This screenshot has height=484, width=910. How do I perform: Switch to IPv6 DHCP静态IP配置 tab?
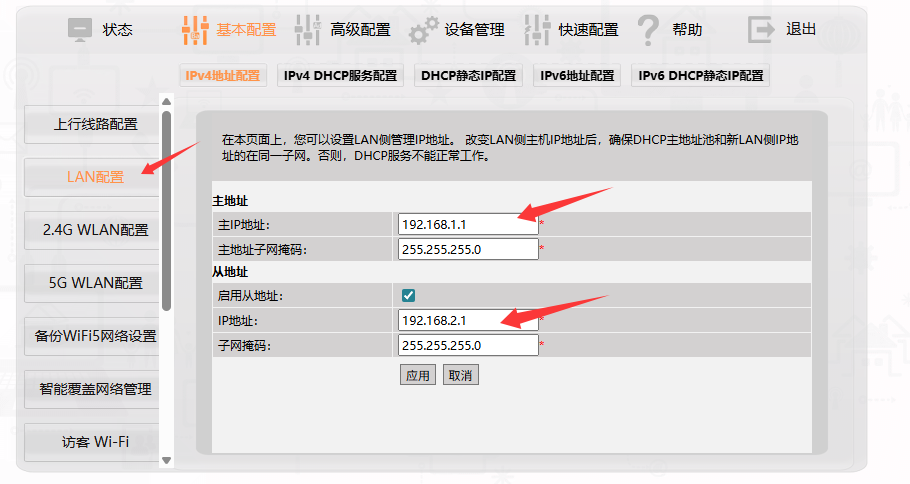700,75
